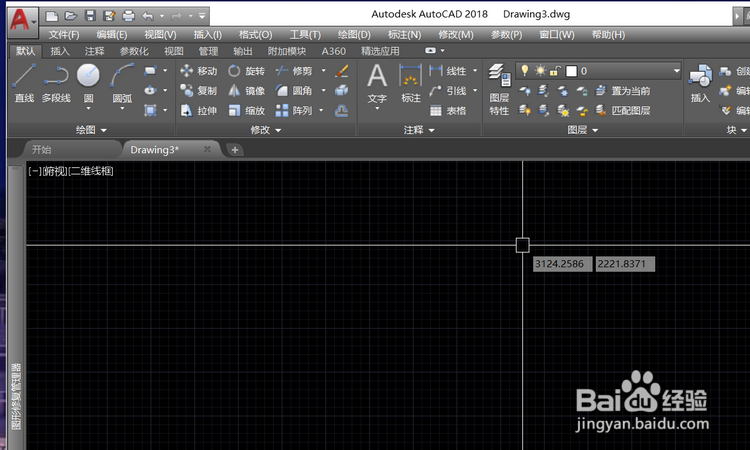The height and width of the screenshot is (450, 750).
Task: Switch to the 参数化 ribbon tab
Action: (x=133, y=51)
